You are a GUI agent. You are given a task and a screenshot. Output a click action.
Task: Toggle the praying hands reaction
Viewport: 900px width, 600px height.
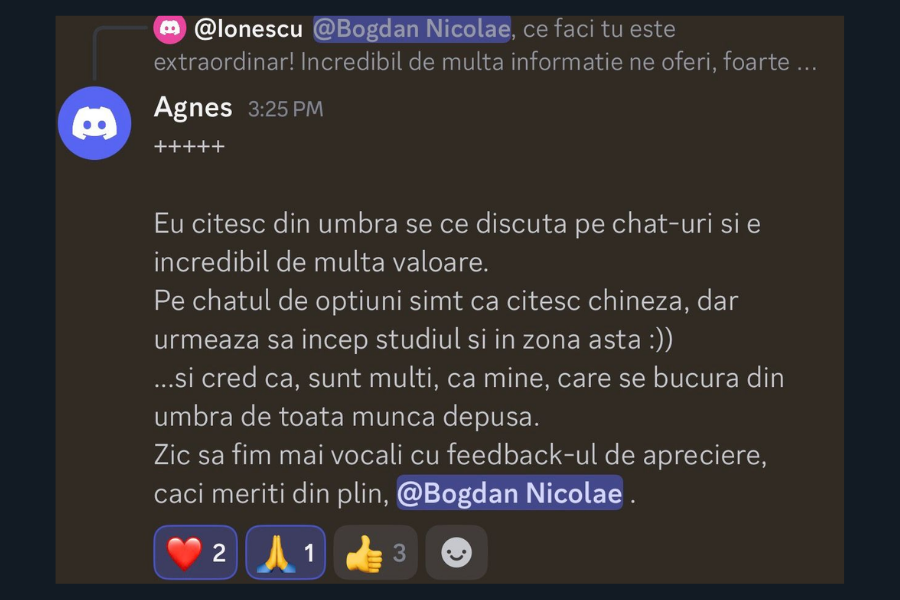[285, 552]
